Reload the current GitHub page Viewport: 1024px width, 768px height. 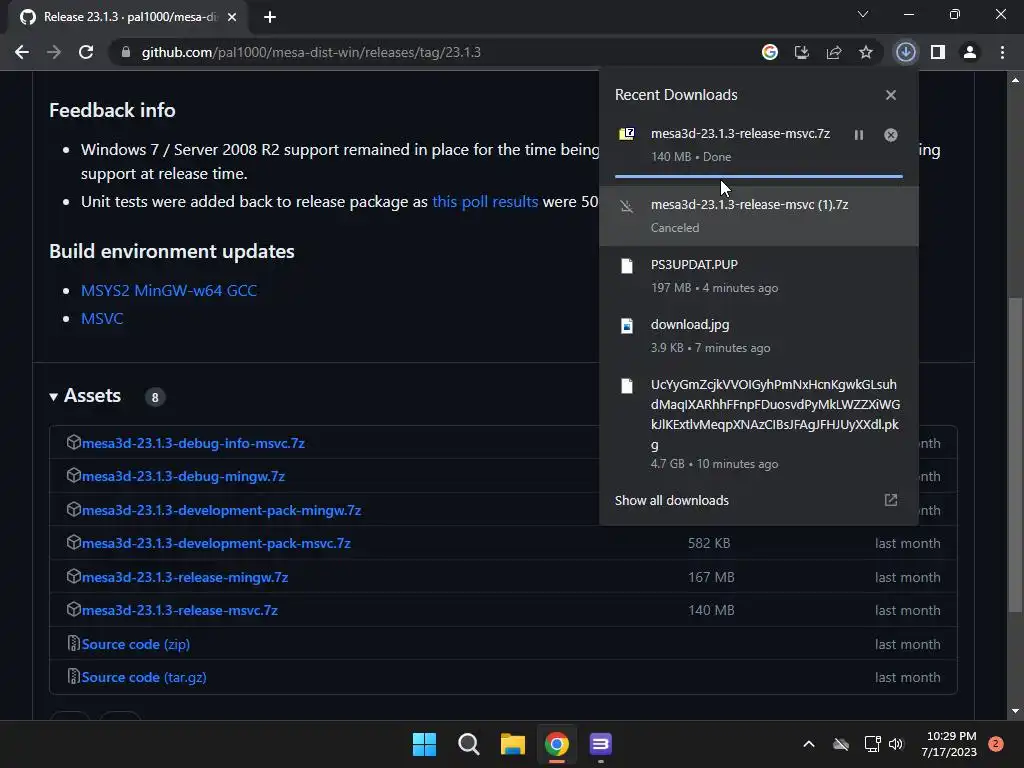[86, 52]
